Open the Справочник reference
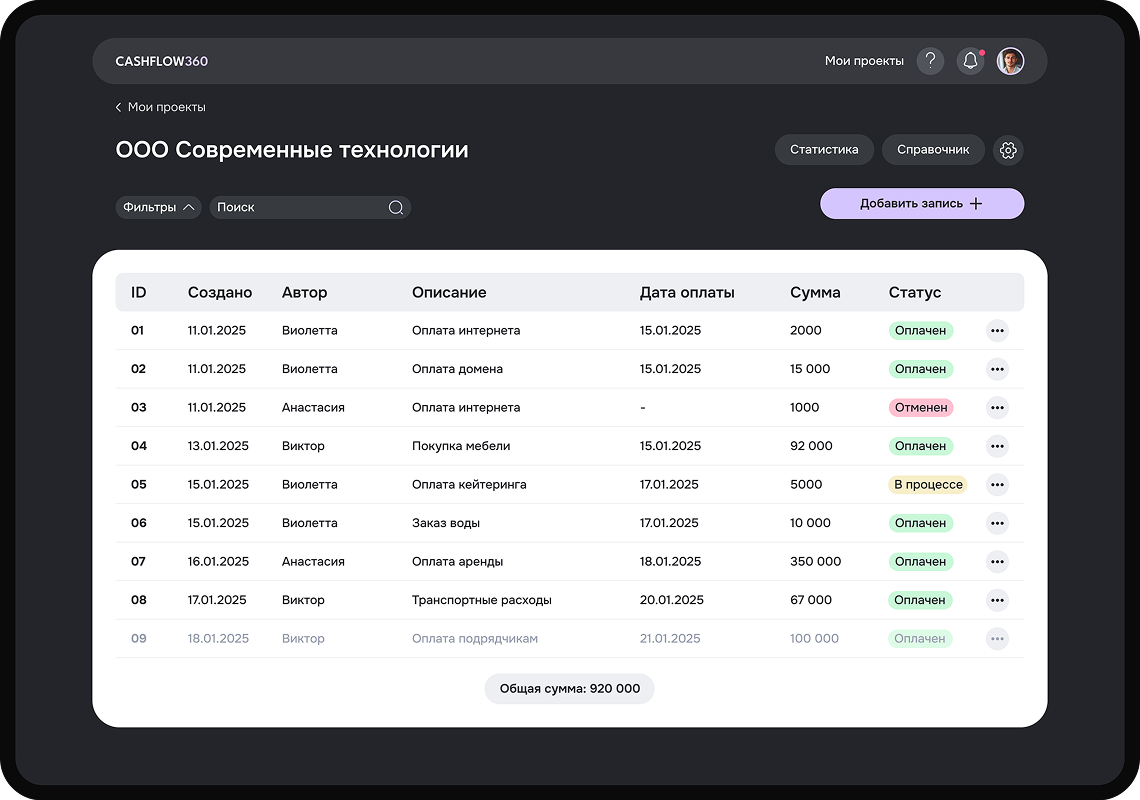Screen dimensions: 1140x800 (x=932, y=150)
